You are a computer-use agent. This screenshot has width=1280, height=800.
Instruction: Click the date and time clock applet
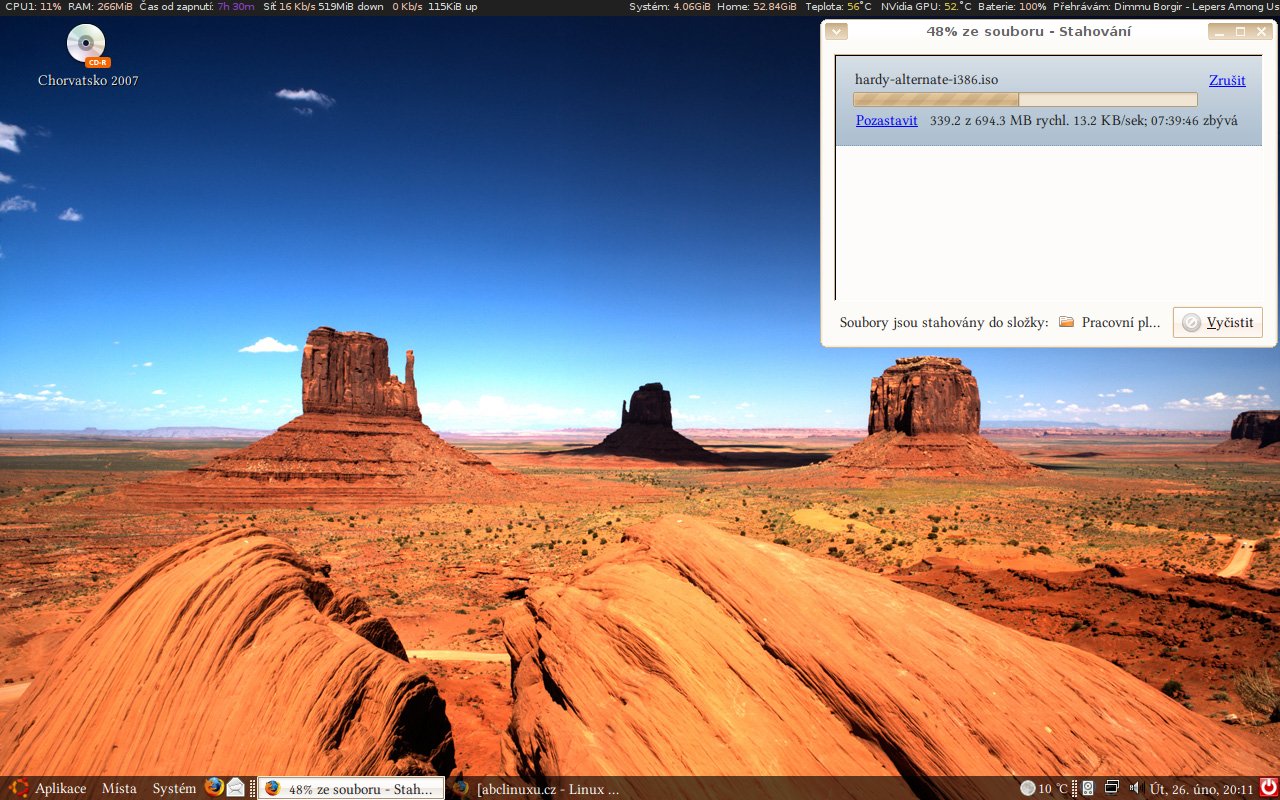[x=1201, y=788]
